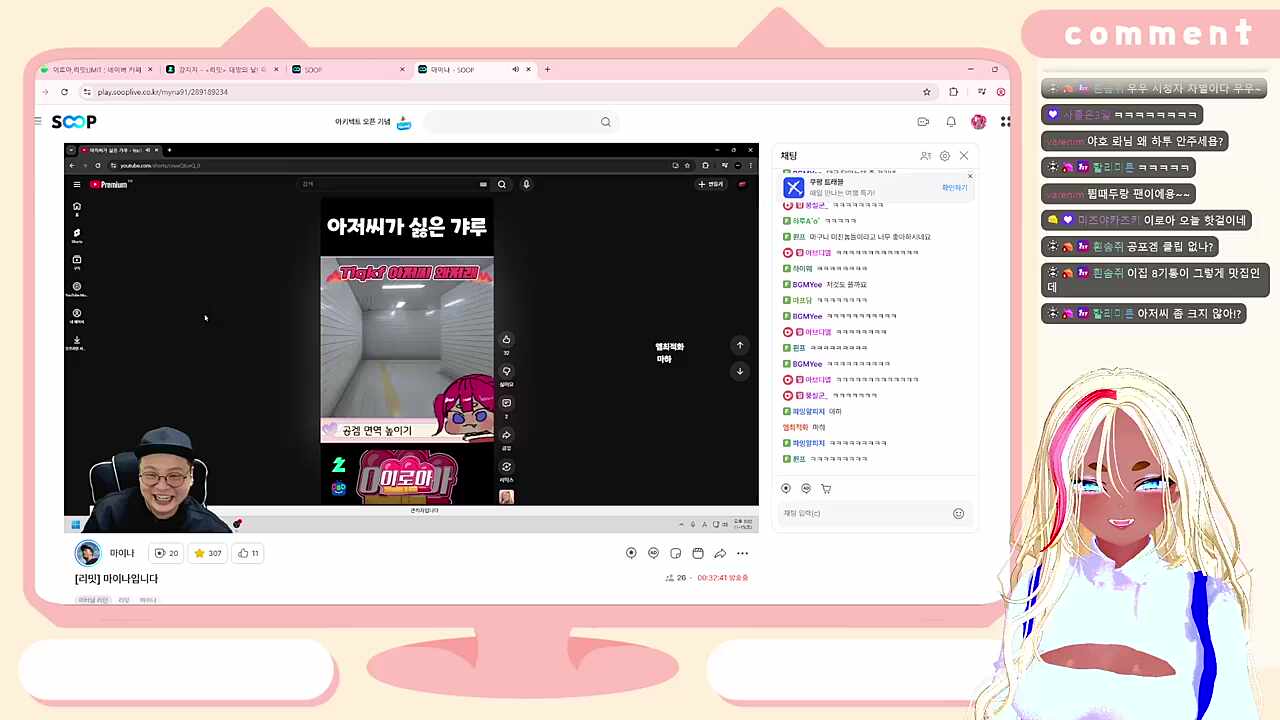Open the chat participants list icon
1280x720 pixels.
pos(925,156)
